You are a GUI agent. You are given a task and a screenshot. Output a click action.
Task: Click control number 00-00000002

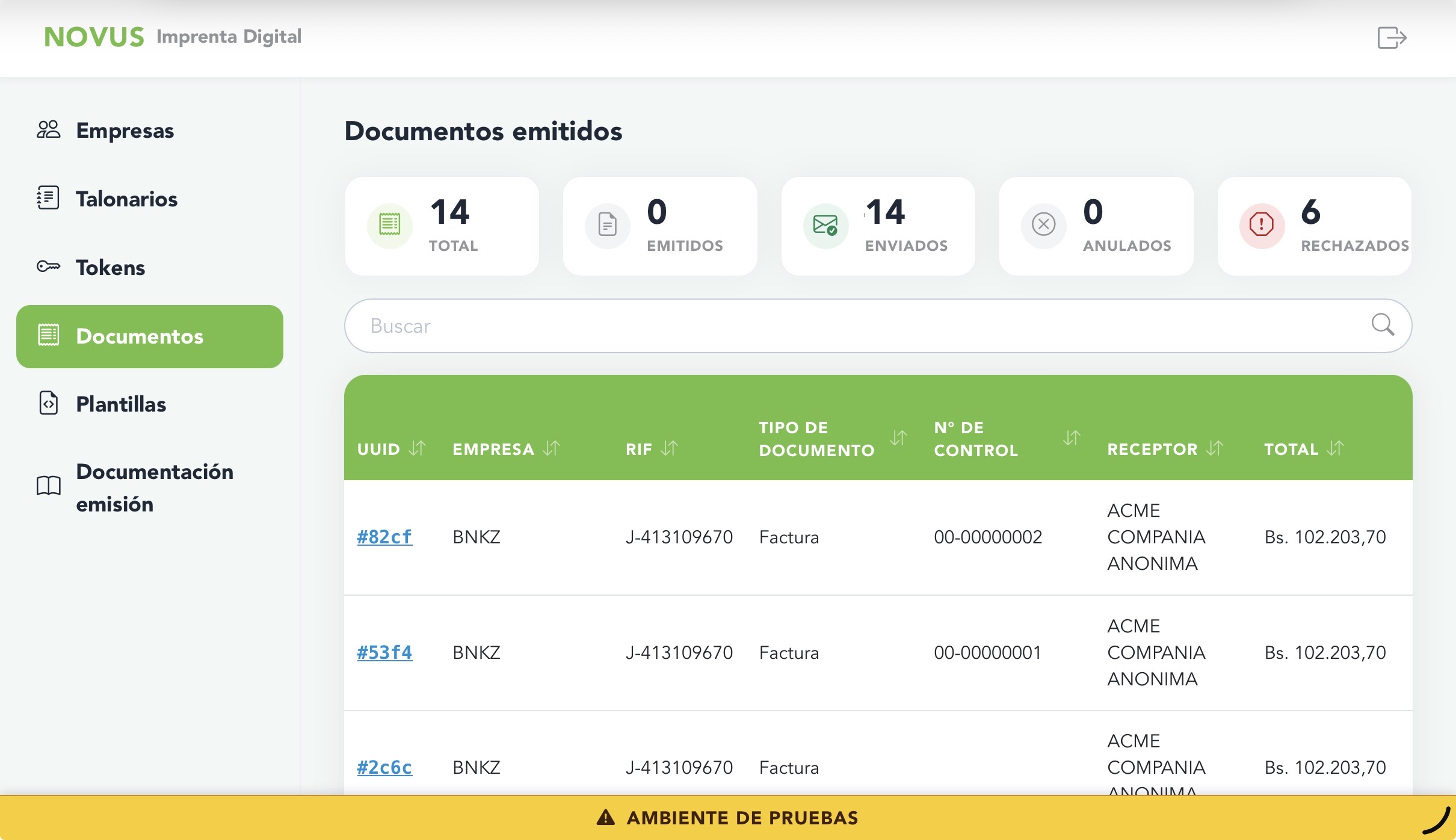988,537
